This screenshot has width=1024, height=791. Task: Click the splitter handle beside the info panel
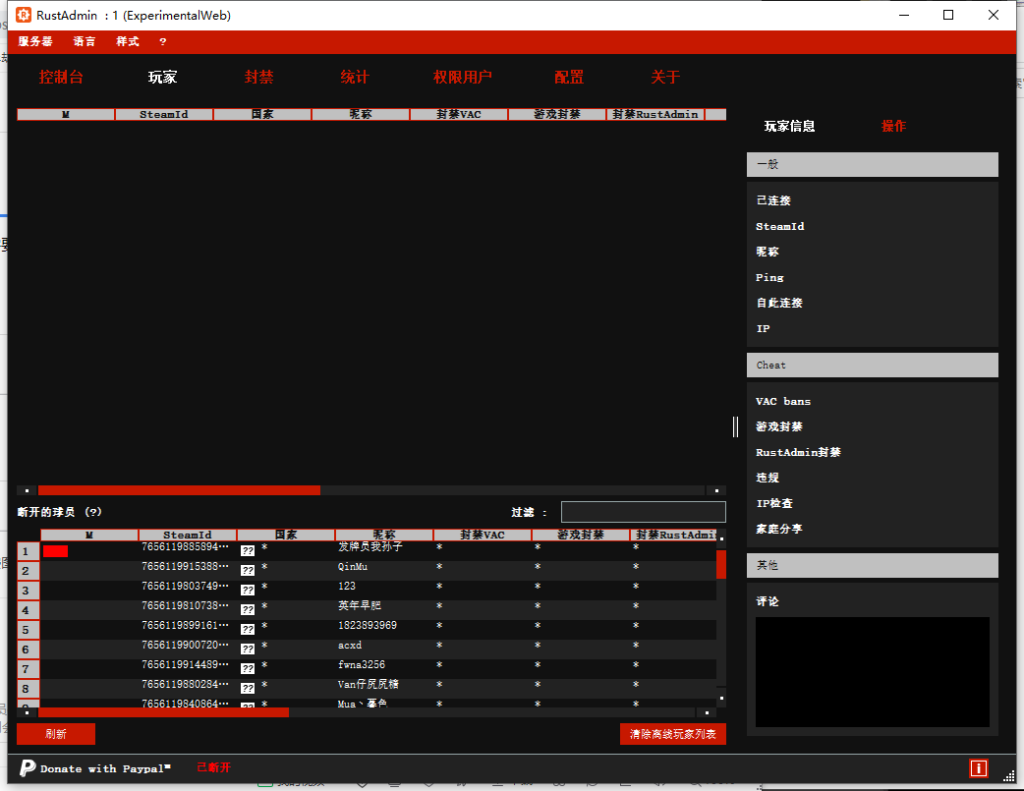pos(735,427)
